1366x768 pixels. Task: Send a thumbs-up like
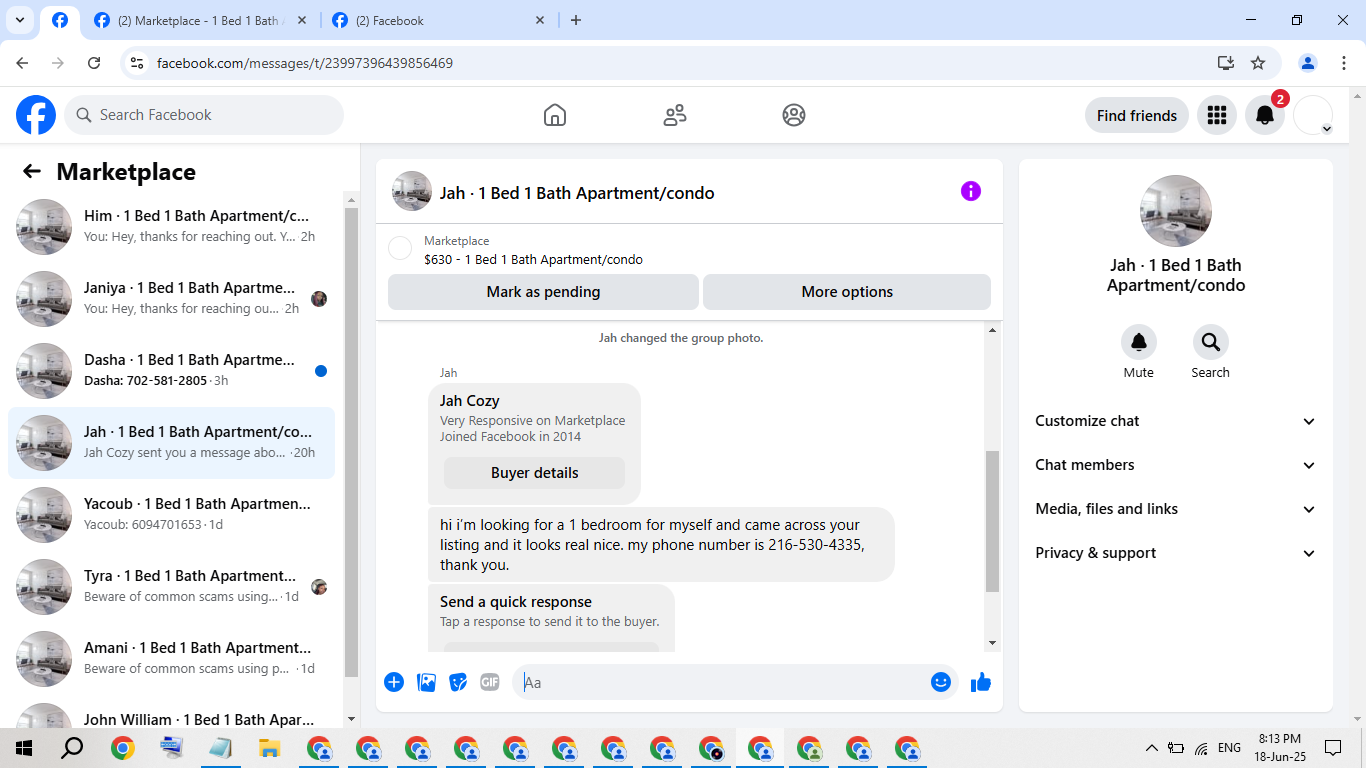981,682
